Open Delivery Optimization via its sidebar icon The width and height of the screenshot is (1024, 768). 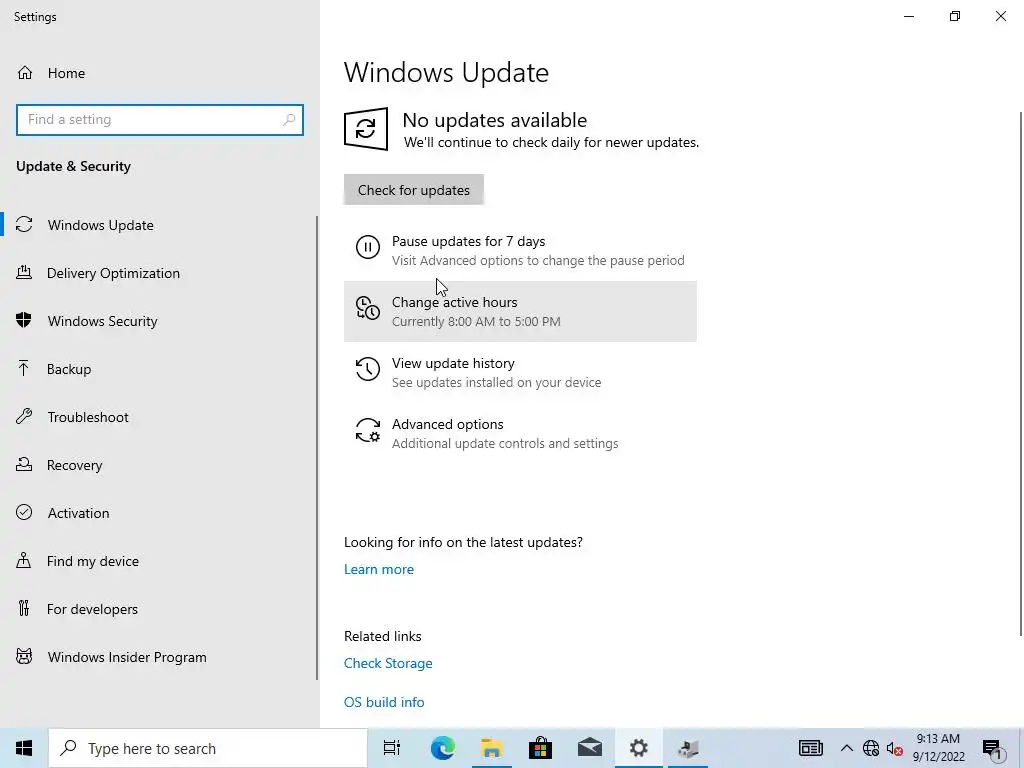pos(24,273)
